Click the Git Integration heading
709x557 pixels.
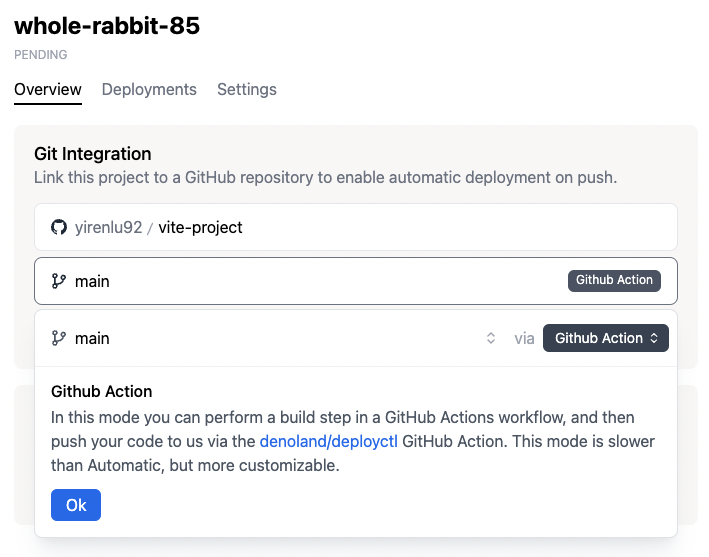click(93, 154)
